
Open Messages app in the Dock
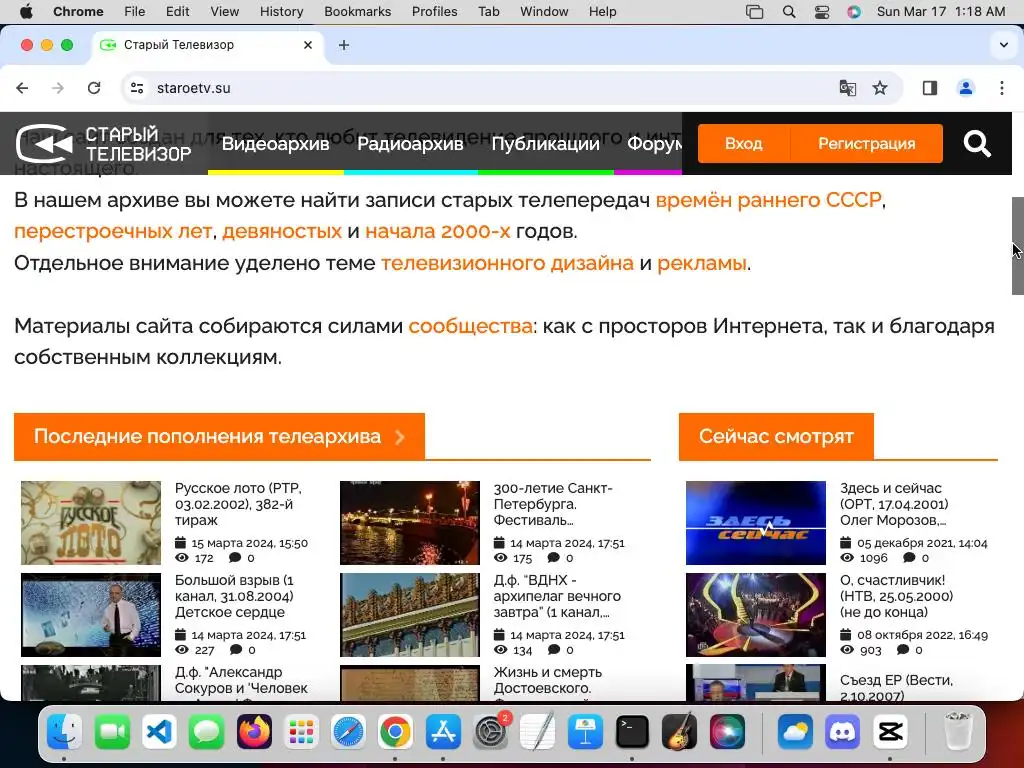[206, 731]
